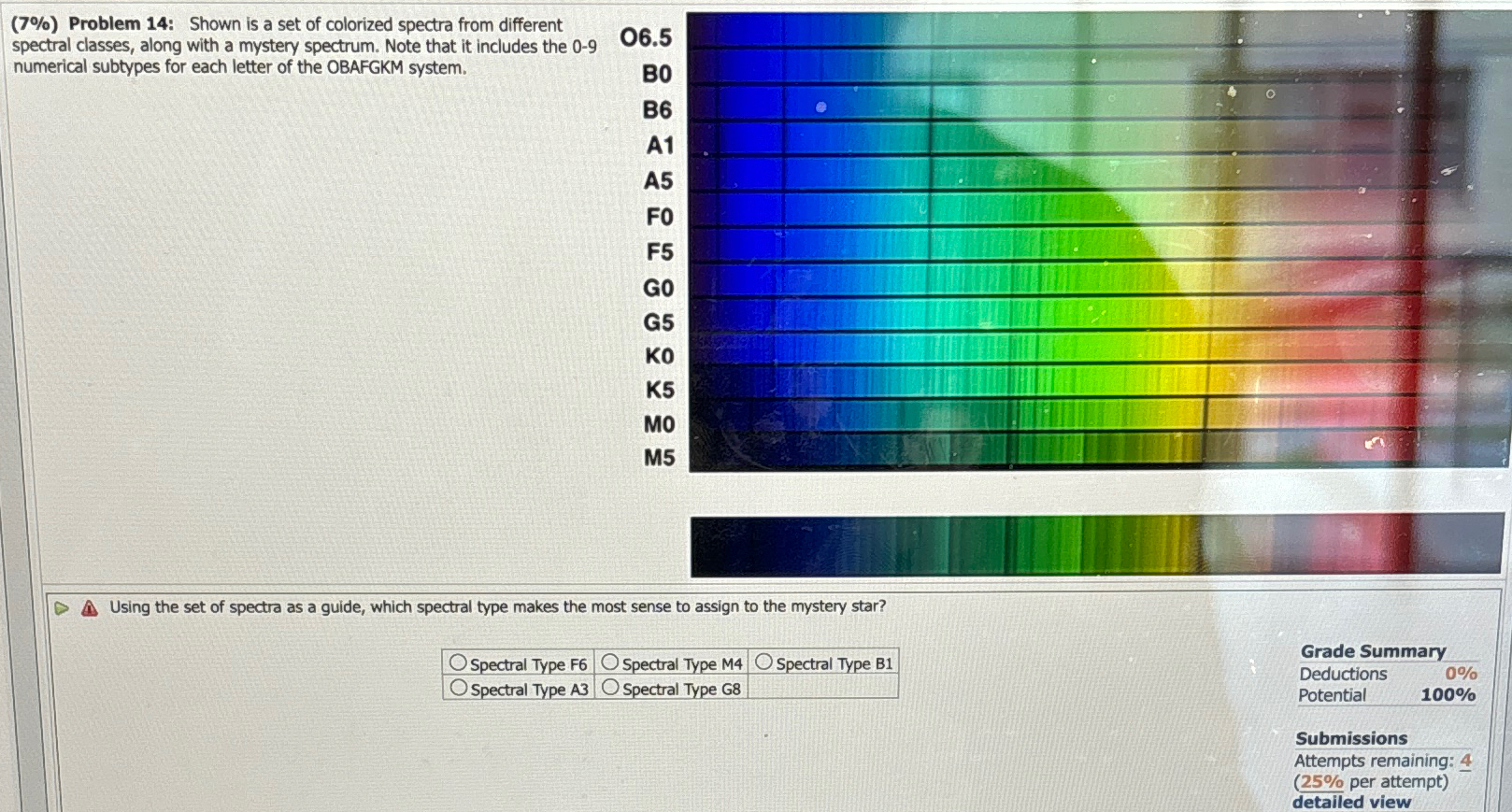Click the Submissions heading
The image size is (1512, 812).
(x=1351, y=738)
